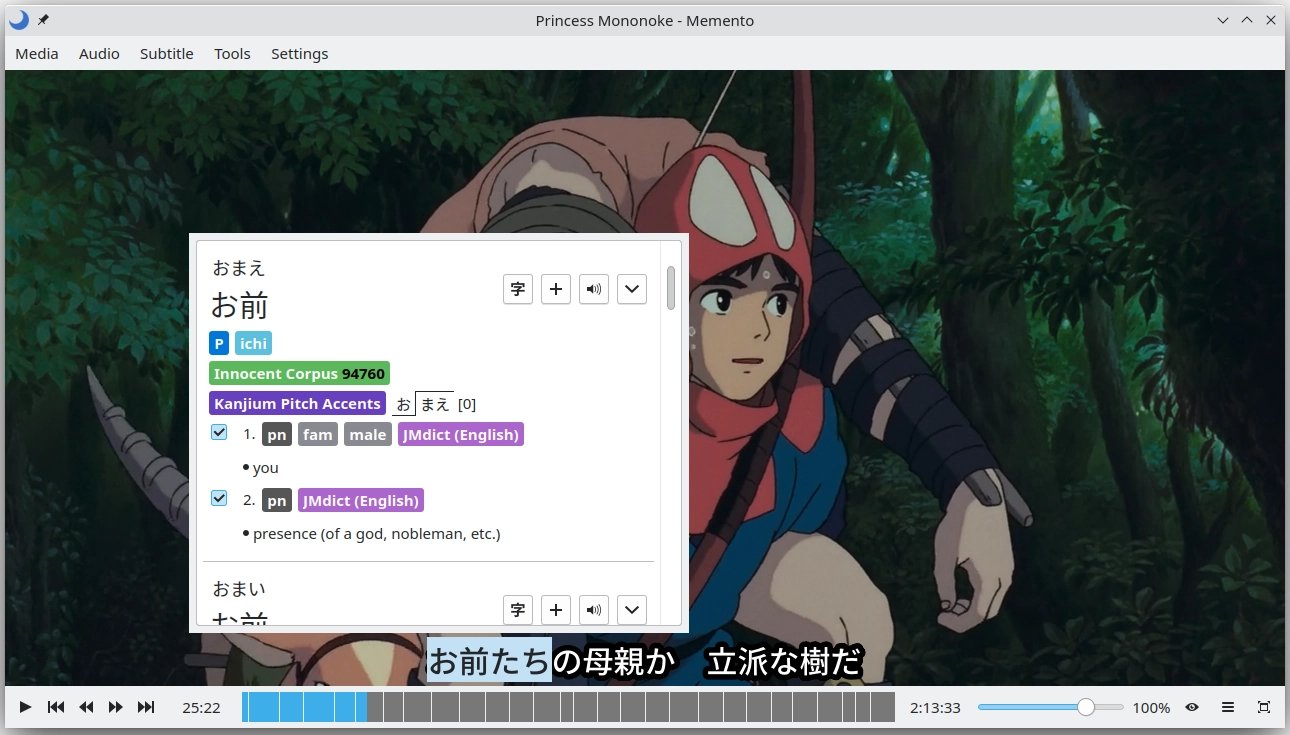The width and height of the screenshot is (1290, 735).
Task: Collapse the おまえ entry with its chevron
Action: tap(632, 289)
